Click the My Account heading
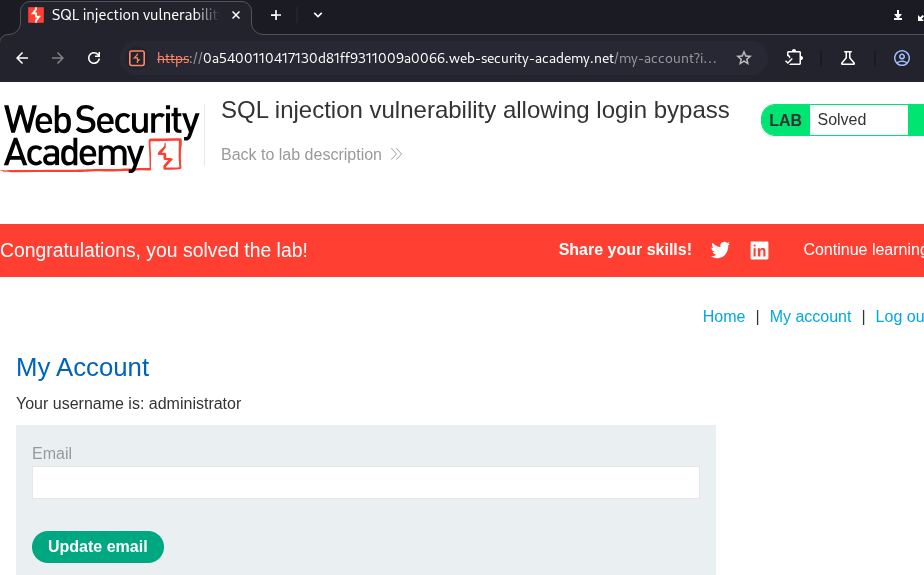The image size is (924, 575). [82, 368]
